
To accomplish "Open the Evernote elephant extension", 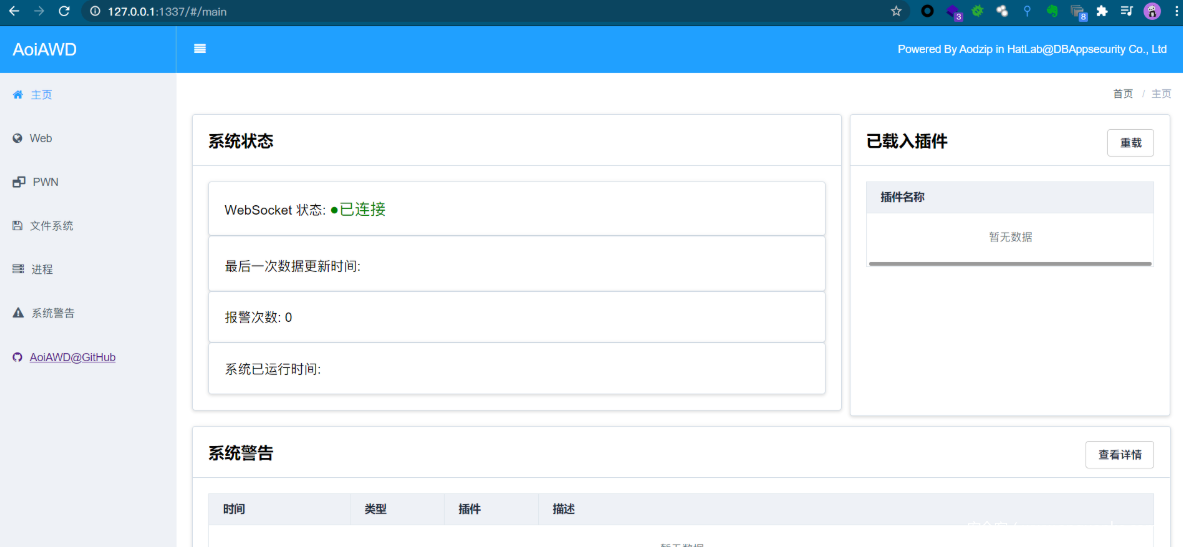I will coord(1052,11).
